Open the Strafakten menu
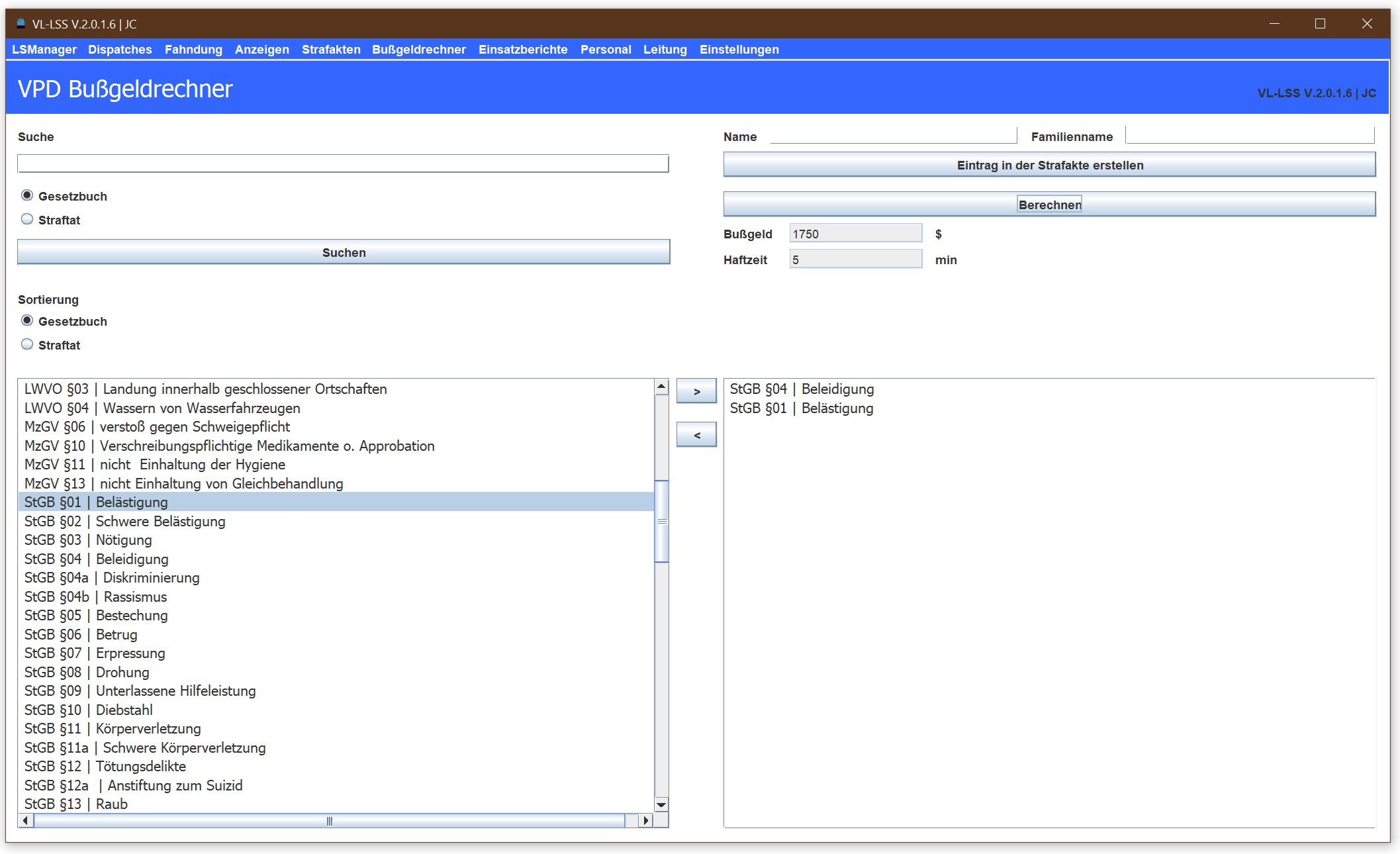 (x=331, y=50)
